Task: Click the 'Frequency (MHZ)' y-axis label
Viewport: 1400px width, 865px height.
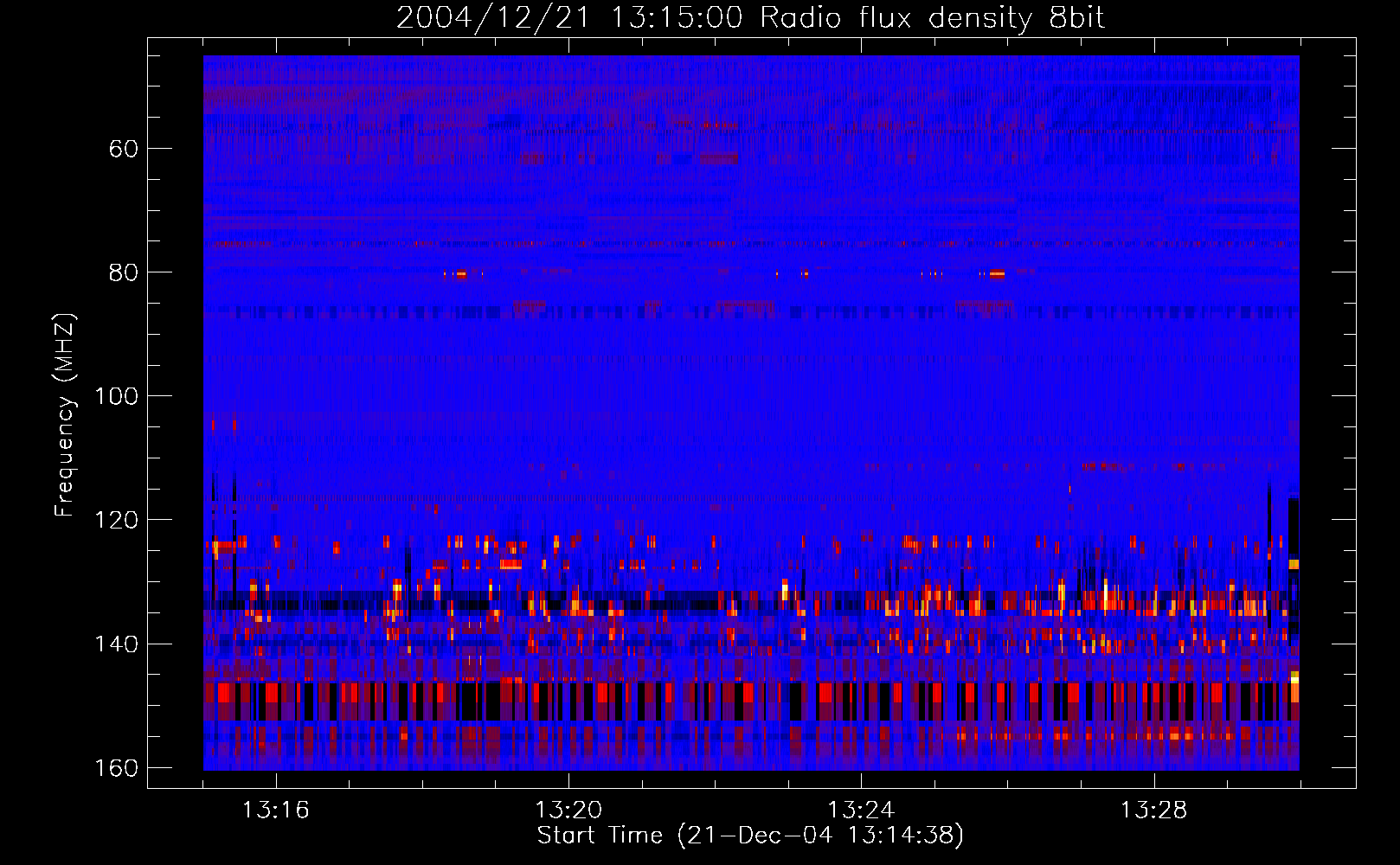Action: (x=65, y=415)
